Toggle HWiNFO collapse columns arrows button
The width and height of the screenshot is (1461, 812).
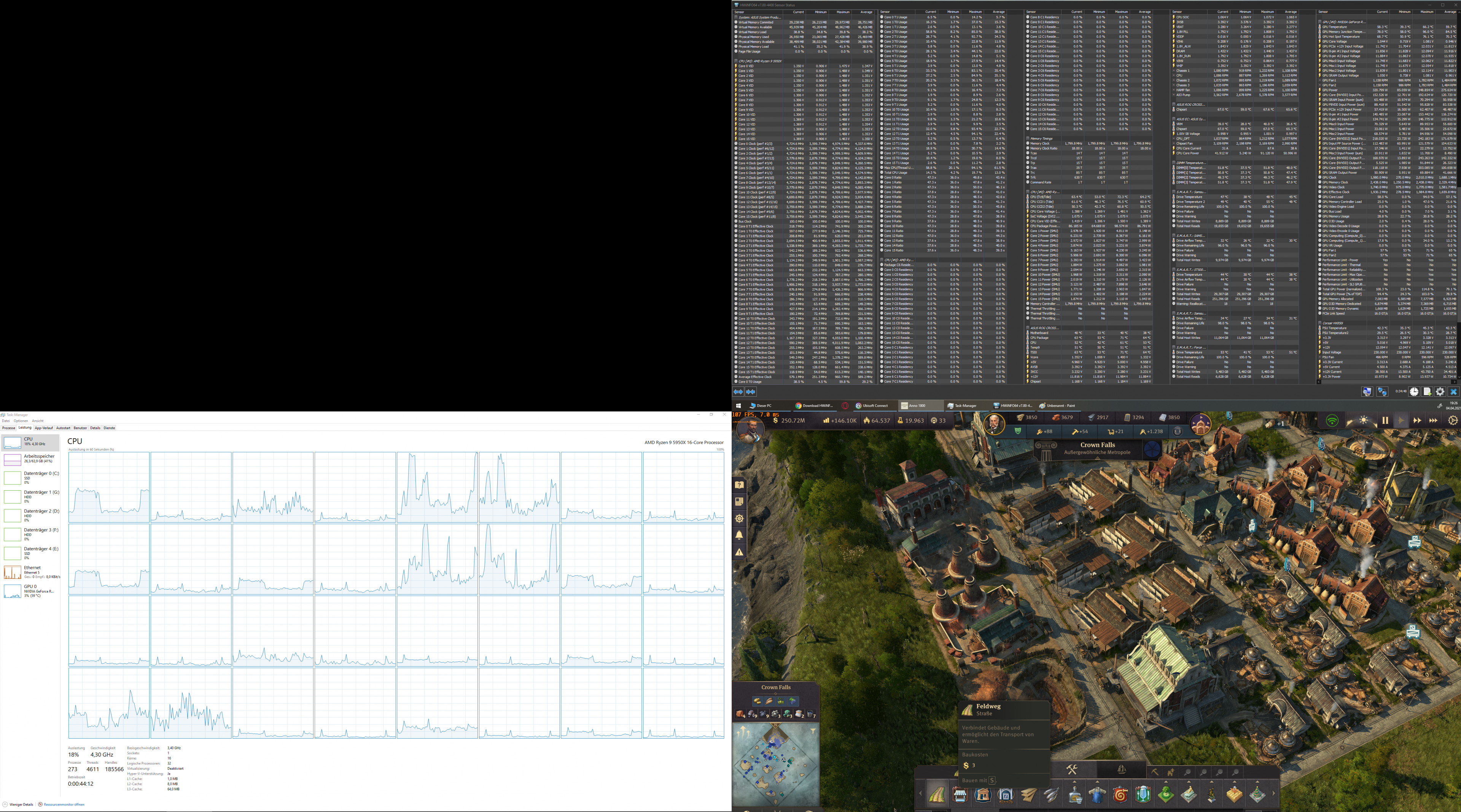[751, 392]
